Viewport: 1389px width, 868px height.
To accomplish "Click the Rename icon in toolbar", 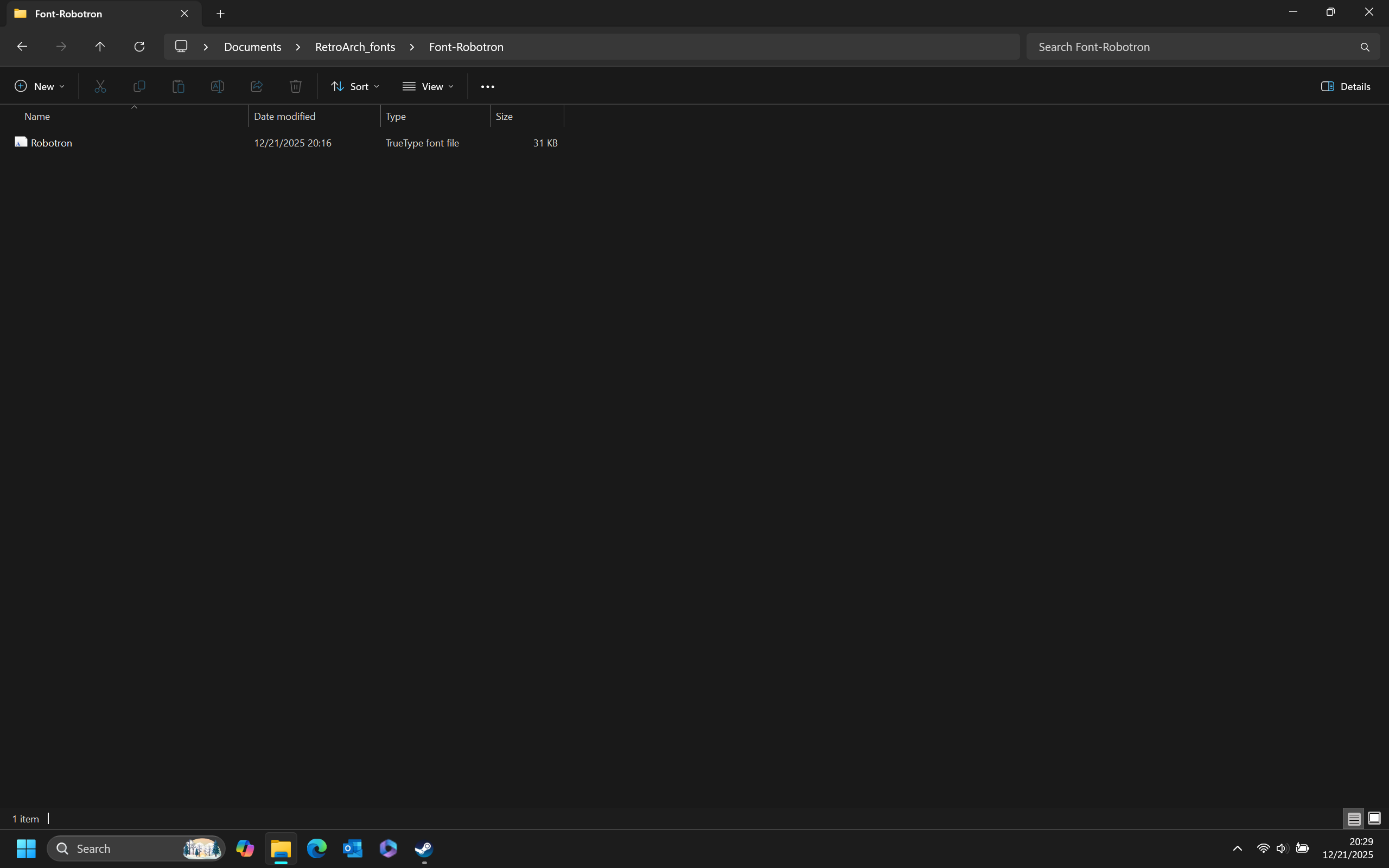I will tap(218, 86).
